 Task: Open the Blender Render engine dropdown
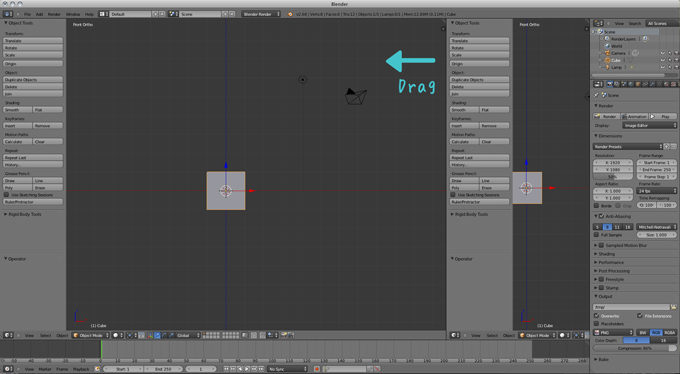(x=261, y=14)
